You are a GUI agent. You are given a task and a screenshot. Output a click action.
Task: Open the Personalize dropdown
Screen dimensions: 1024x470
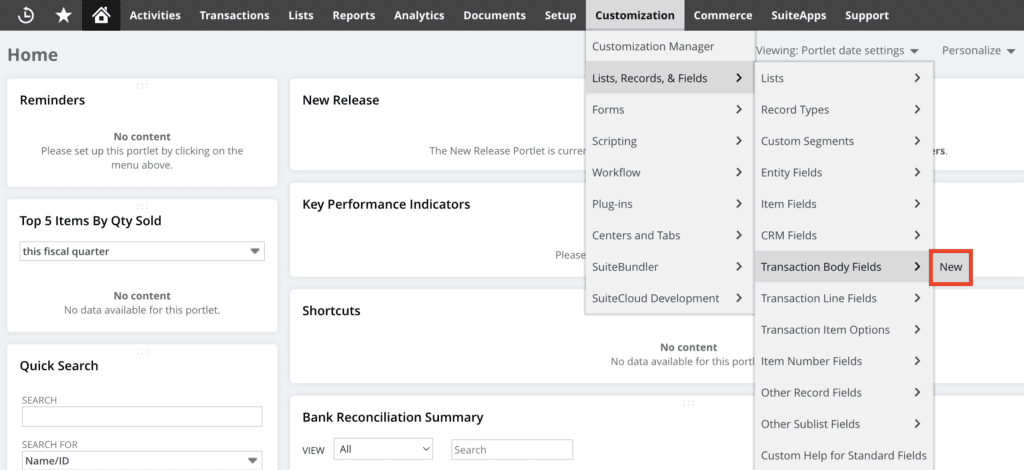[979, 50]
